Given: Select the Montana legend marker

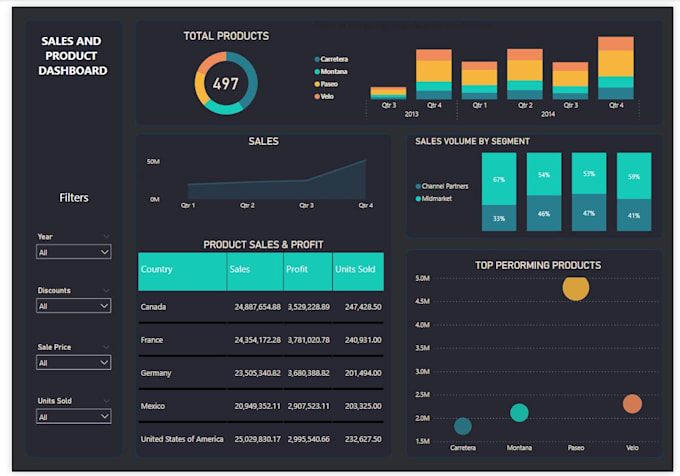Looking at the screenshot, I should 317,72.
